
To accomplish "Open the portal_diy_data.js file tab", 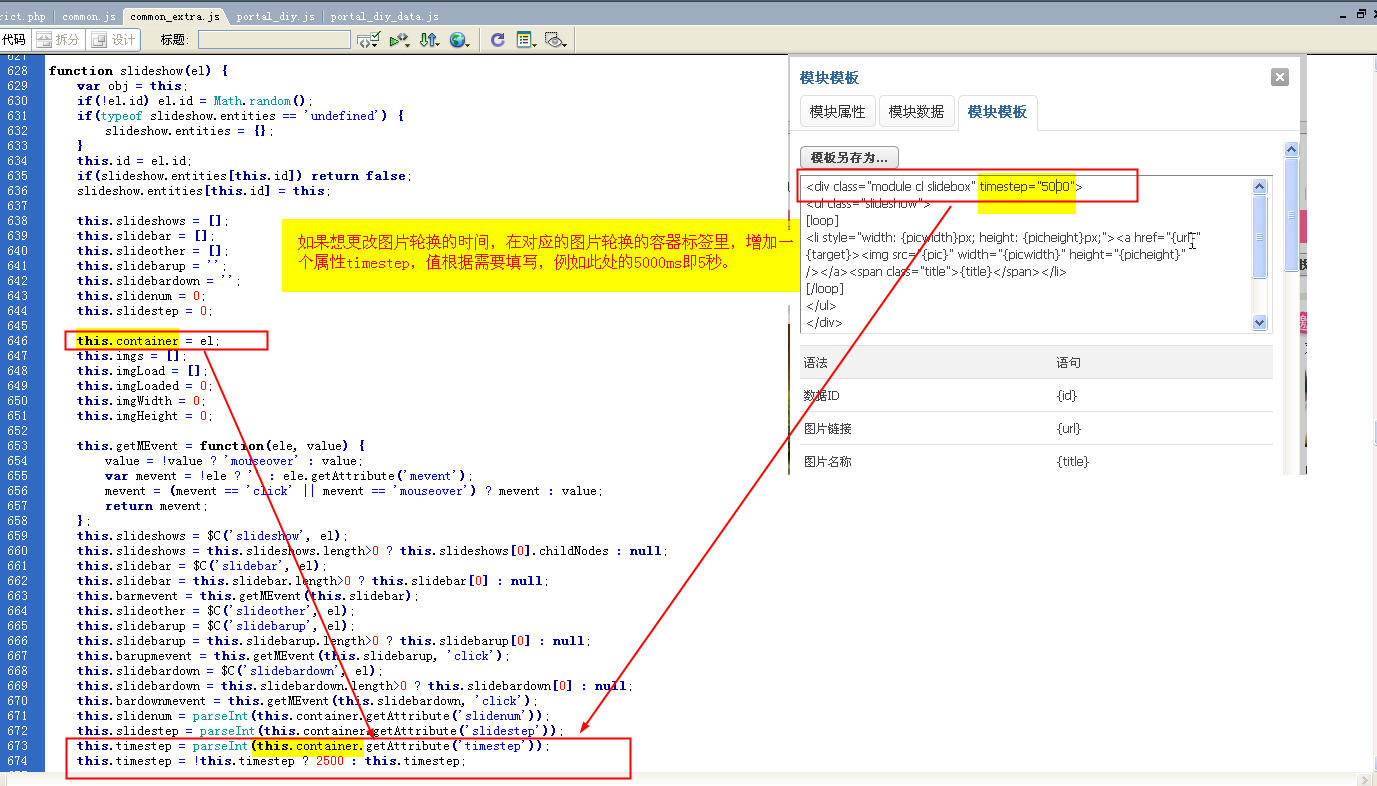I will point(384,17).
